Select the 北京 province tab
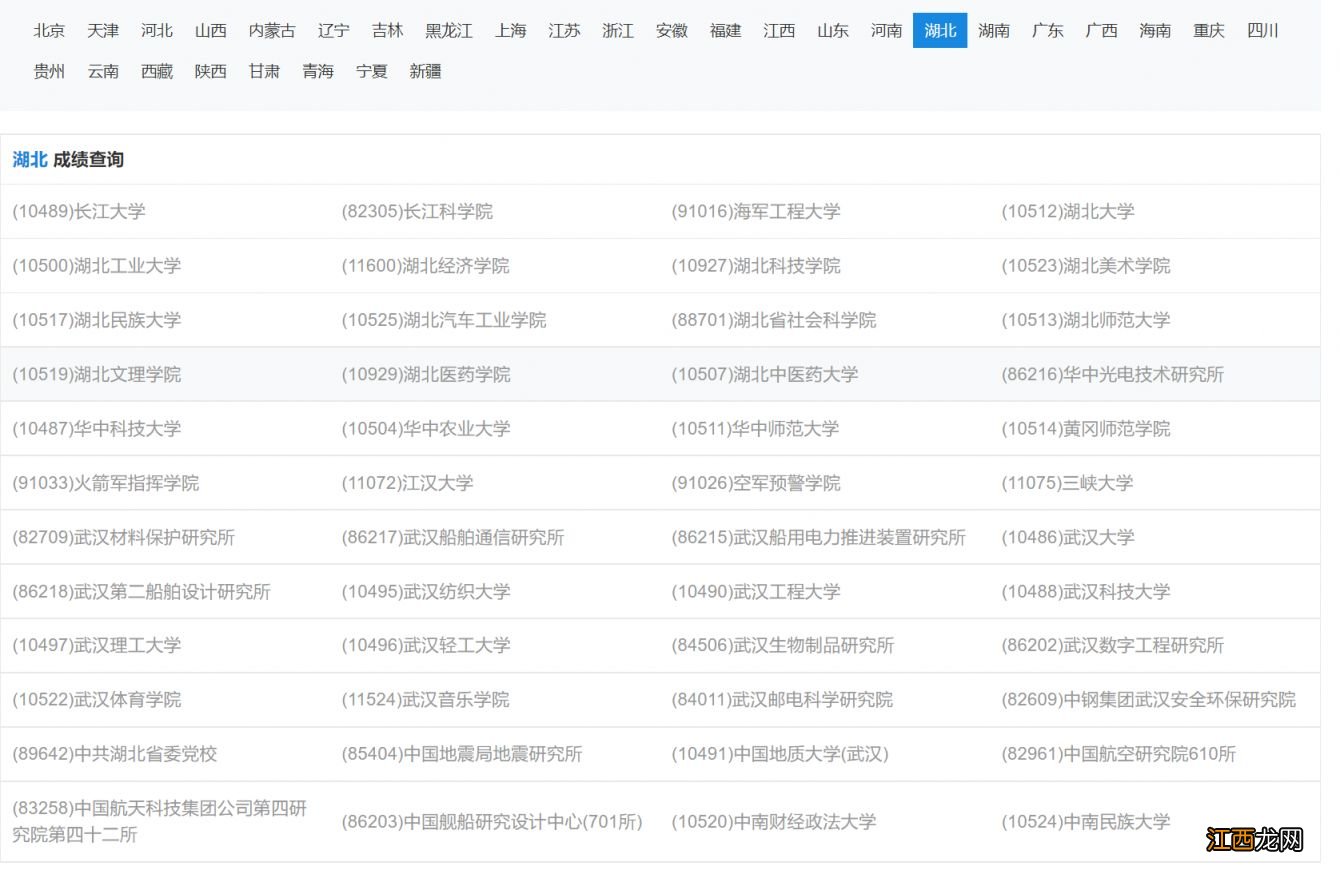 coord(49,30)
